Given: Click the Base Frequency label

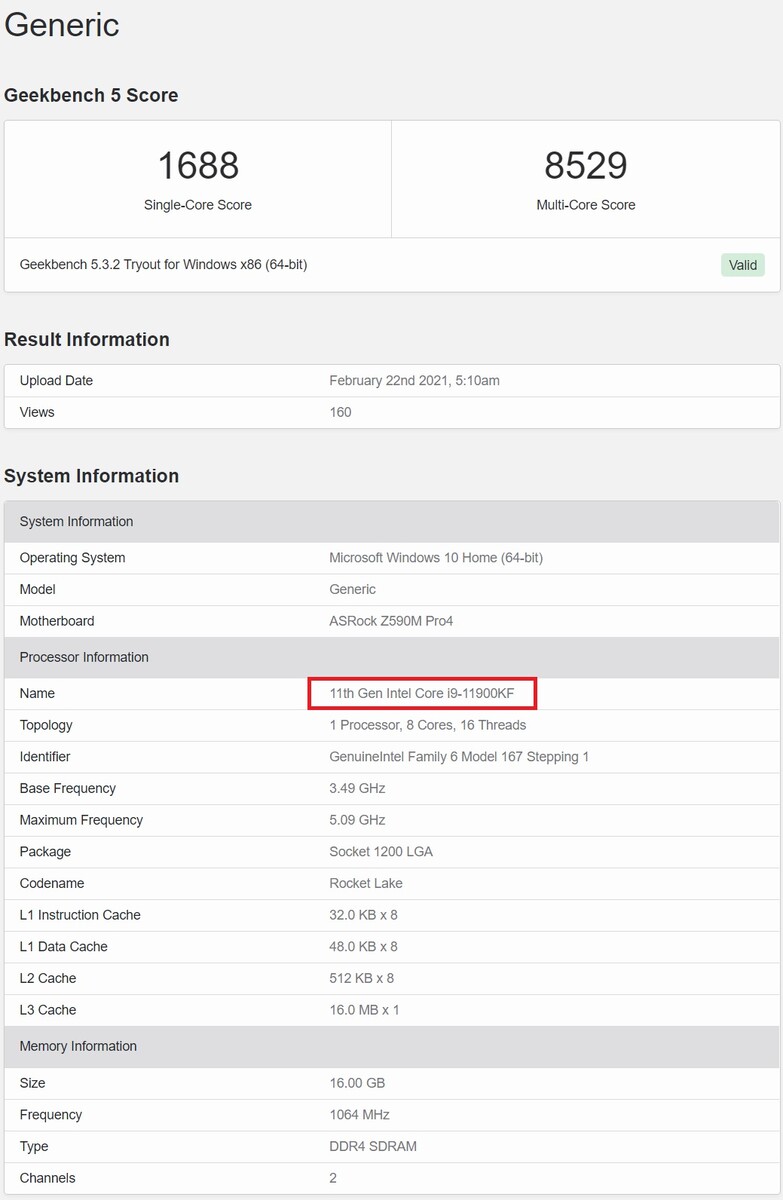Looking at the screenshot, I should (67, 788).
